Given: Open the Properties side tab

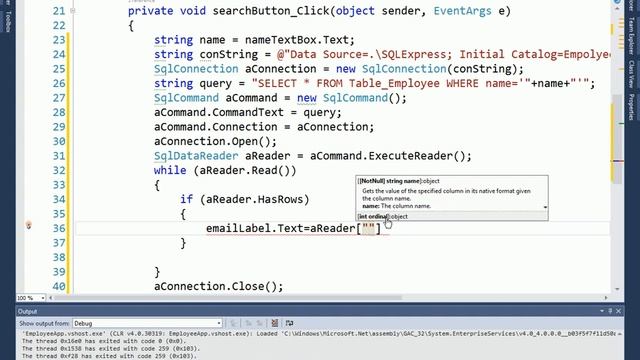Looking at the screenshot, I should pyautogui.click(x=631, y=107).
